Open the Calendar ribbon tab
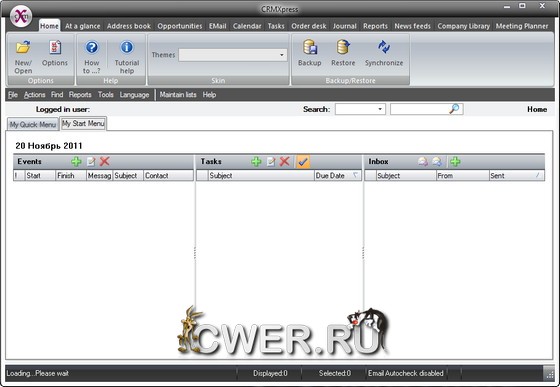The width and height of the screenshot is (560, 387). [247, 26]
